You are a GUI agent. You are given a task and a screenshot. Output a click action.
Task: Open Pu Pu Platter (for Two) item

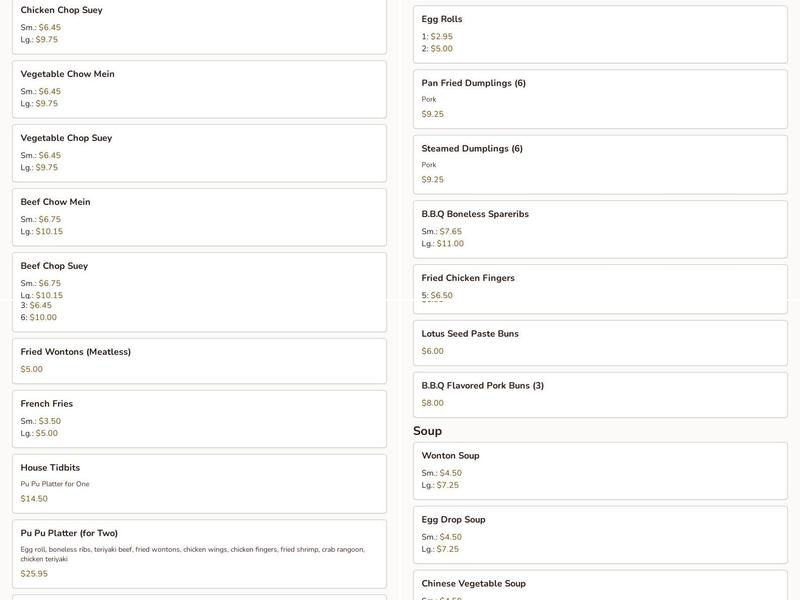pos(199,554)
